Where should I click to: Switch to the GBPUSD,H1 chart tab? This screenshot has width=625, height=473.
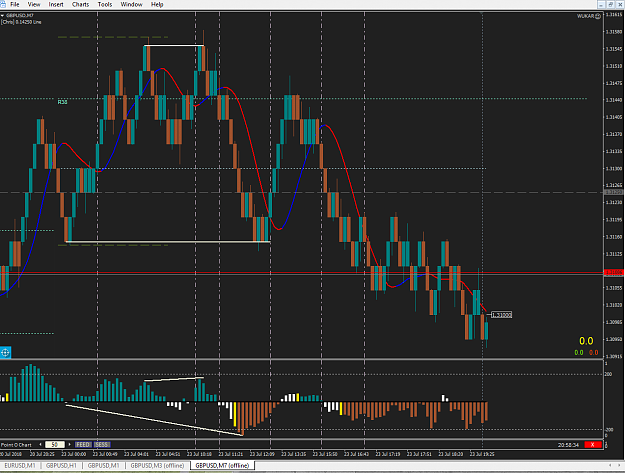coord(61,465)
